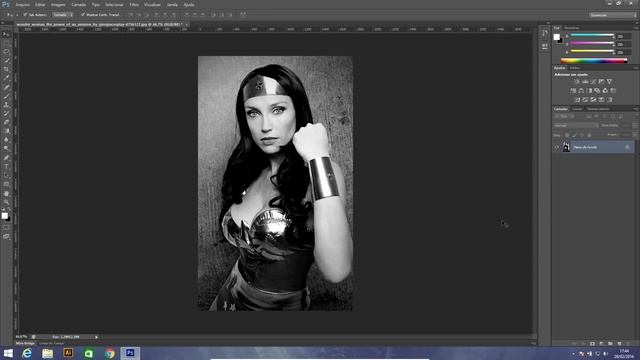Open the Janela menu

172,5
